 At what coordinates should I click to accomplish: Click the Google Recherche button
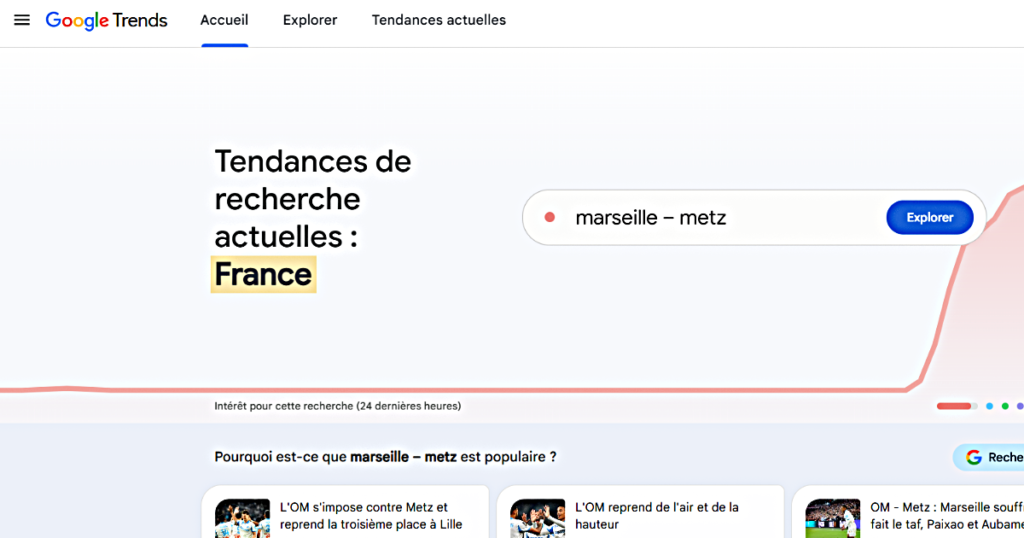(x=989, y=457)
